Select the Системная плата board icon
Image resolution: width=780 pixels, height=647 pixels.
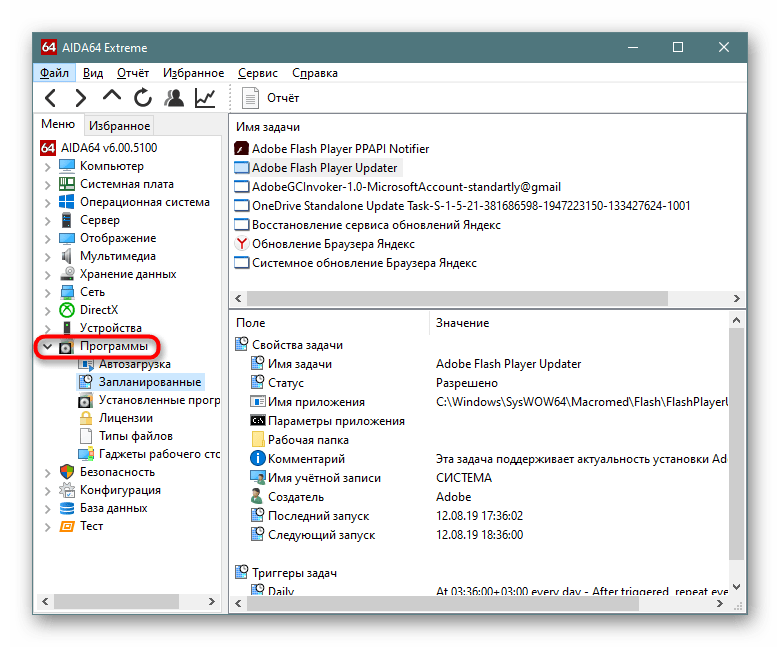coord(67,184)
